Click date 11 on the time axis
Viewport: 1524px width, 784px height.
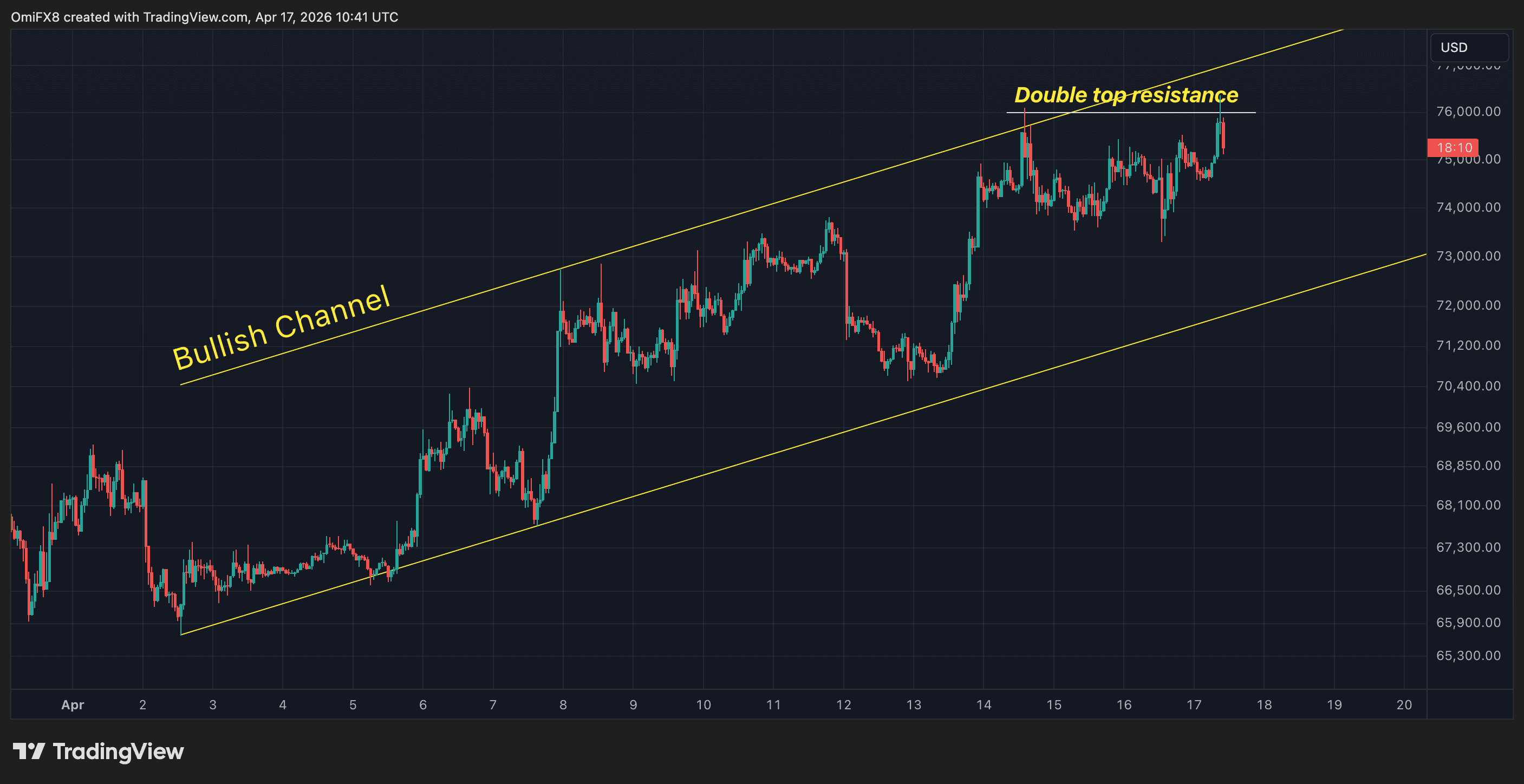point(773,705)
